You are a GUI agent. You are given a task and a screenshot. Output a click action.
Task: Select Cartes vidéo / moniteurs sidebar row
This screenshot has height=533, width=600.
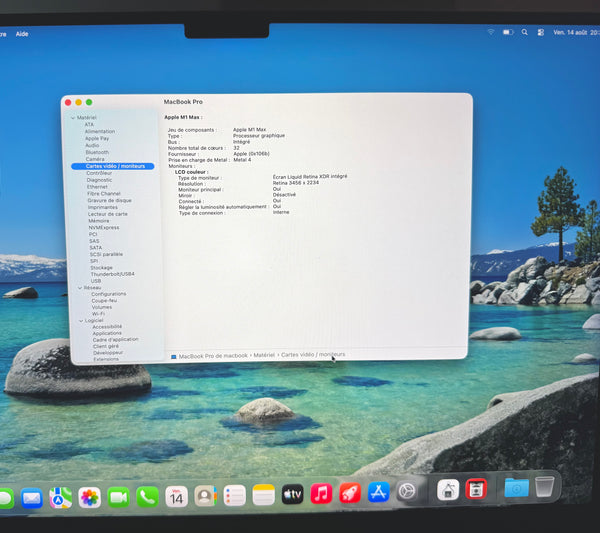[x=113, y=166]
